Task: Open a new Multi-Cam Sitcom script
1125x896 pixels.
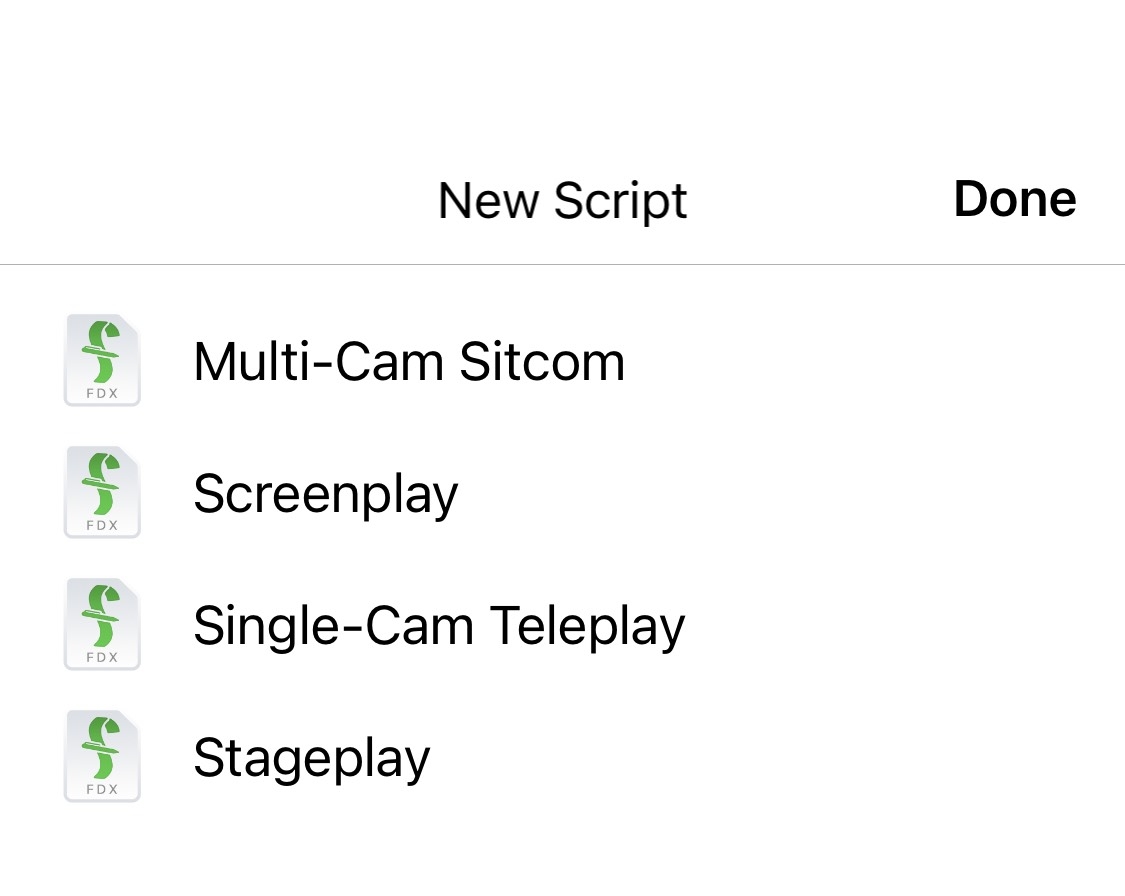Action: (x=562, y=360)
